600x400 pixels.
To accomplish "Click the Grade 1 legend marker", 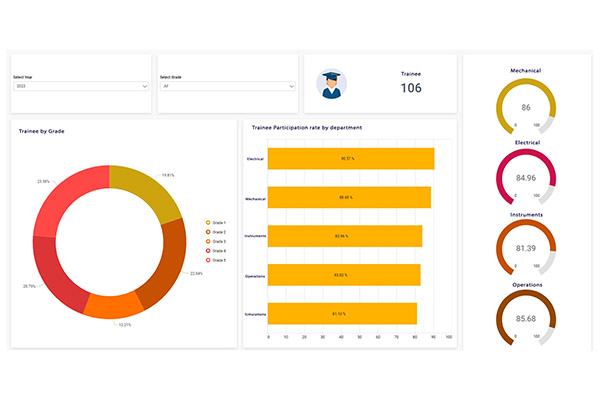I will point(208,223).
